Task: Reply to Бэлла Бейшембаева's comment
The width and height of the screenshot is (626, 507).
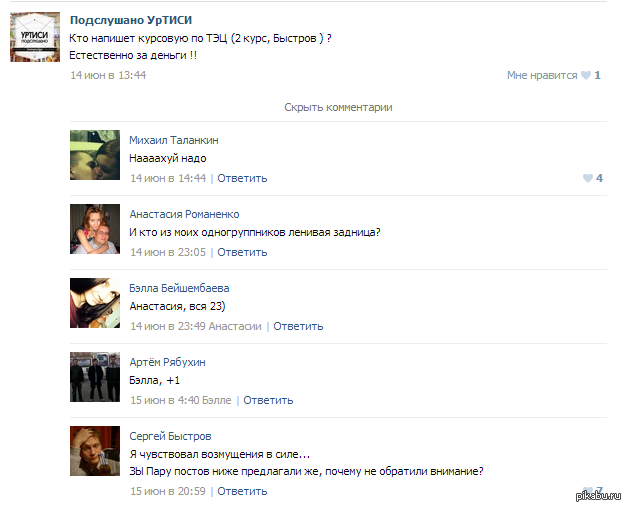Action: pyautogui.click(x=298, y=327)
